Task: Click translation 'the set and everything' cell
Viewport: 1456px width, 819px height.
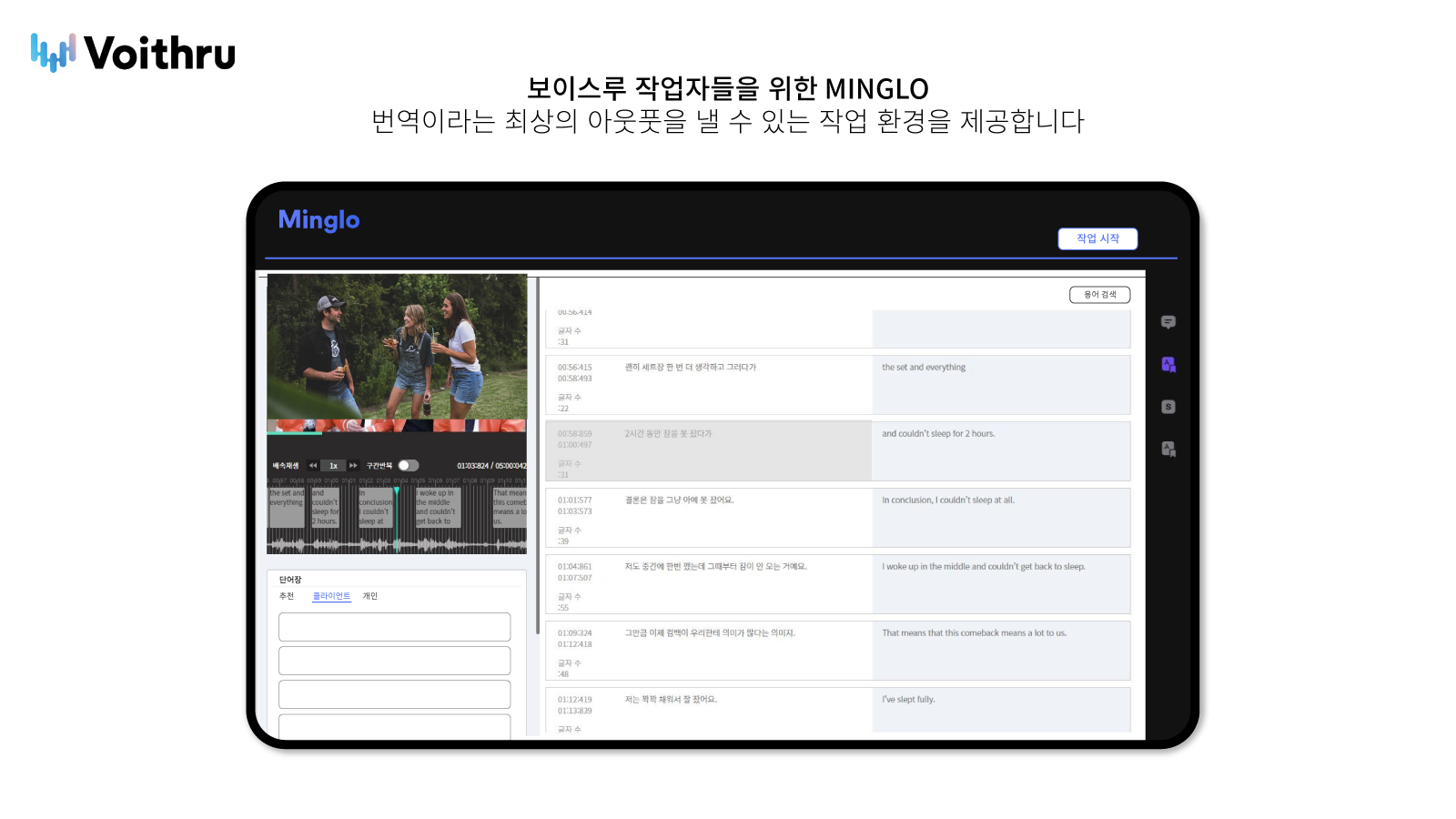Action: click(x=1001, y=384)
